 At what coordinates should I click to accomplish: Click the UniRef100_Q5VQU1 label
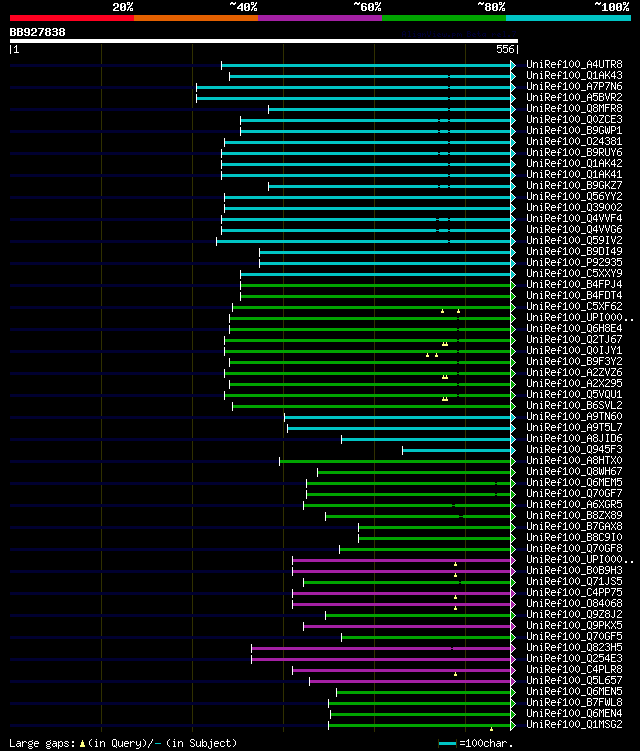[574, 395]
